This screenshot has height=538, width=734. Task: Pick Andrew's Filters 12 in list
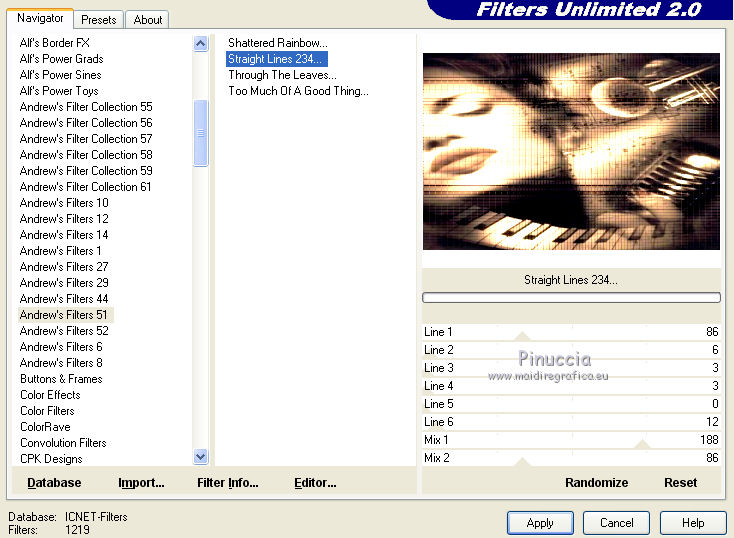tap(64, 219)
